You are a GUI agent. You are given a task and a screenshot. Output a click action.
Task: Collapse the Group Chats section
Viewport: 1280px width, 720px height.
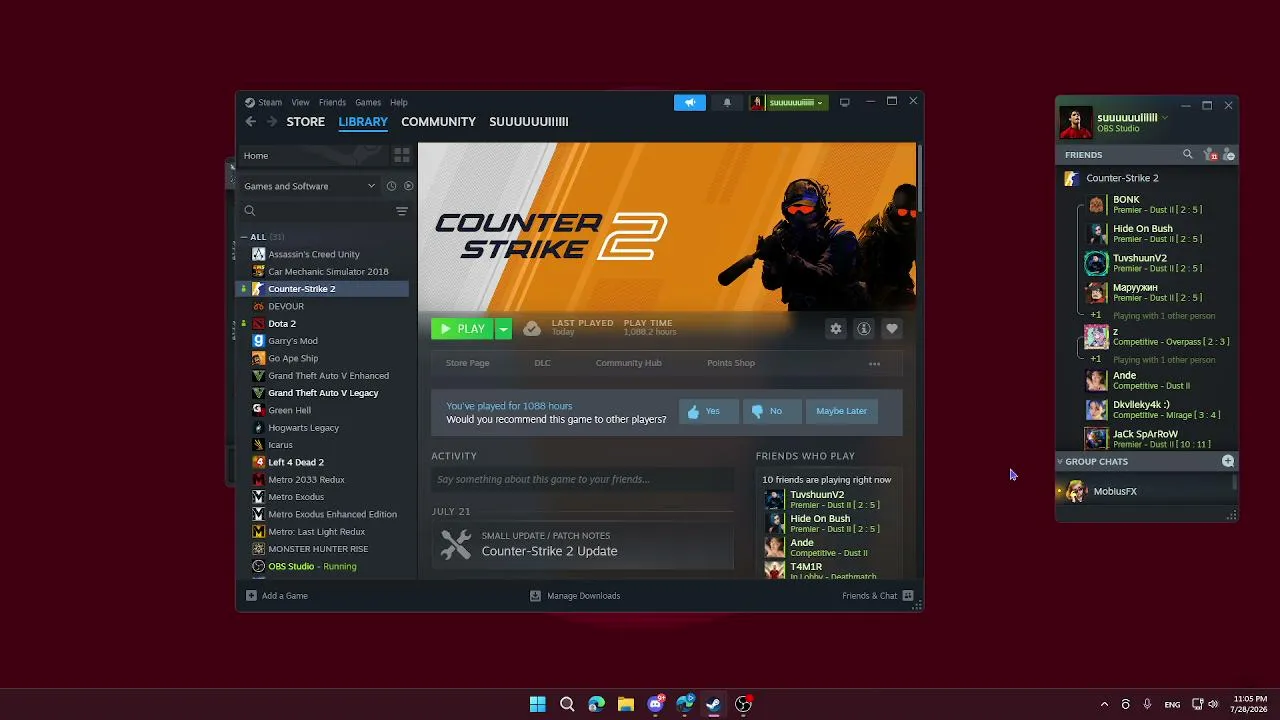(1060, 462)
